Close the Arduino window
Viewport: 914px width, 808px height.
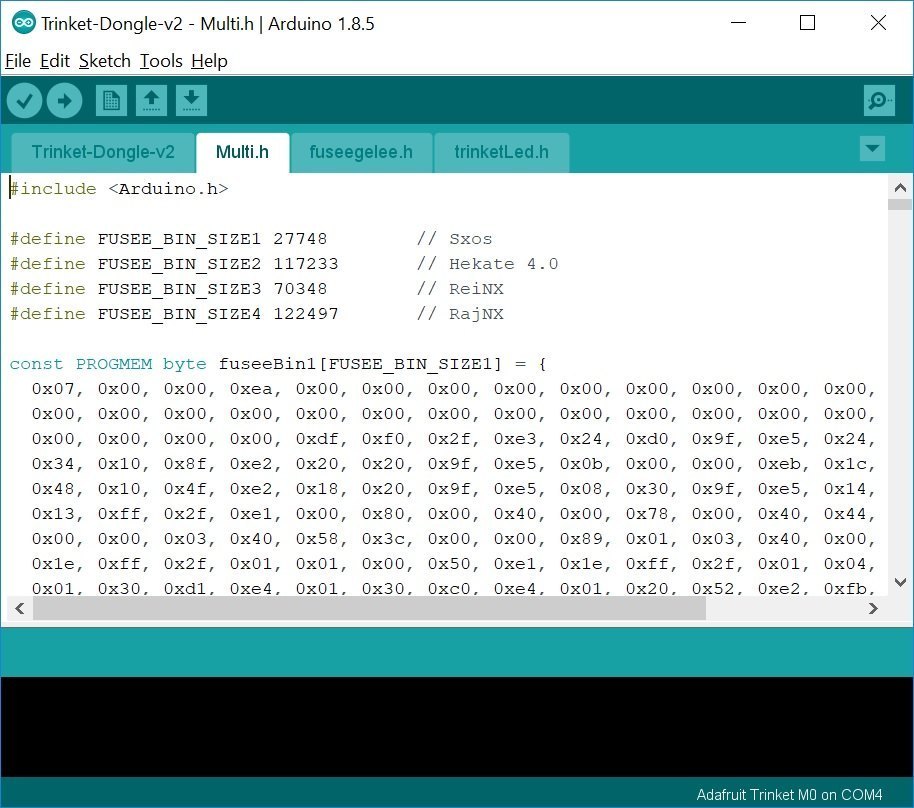point(878,23)
